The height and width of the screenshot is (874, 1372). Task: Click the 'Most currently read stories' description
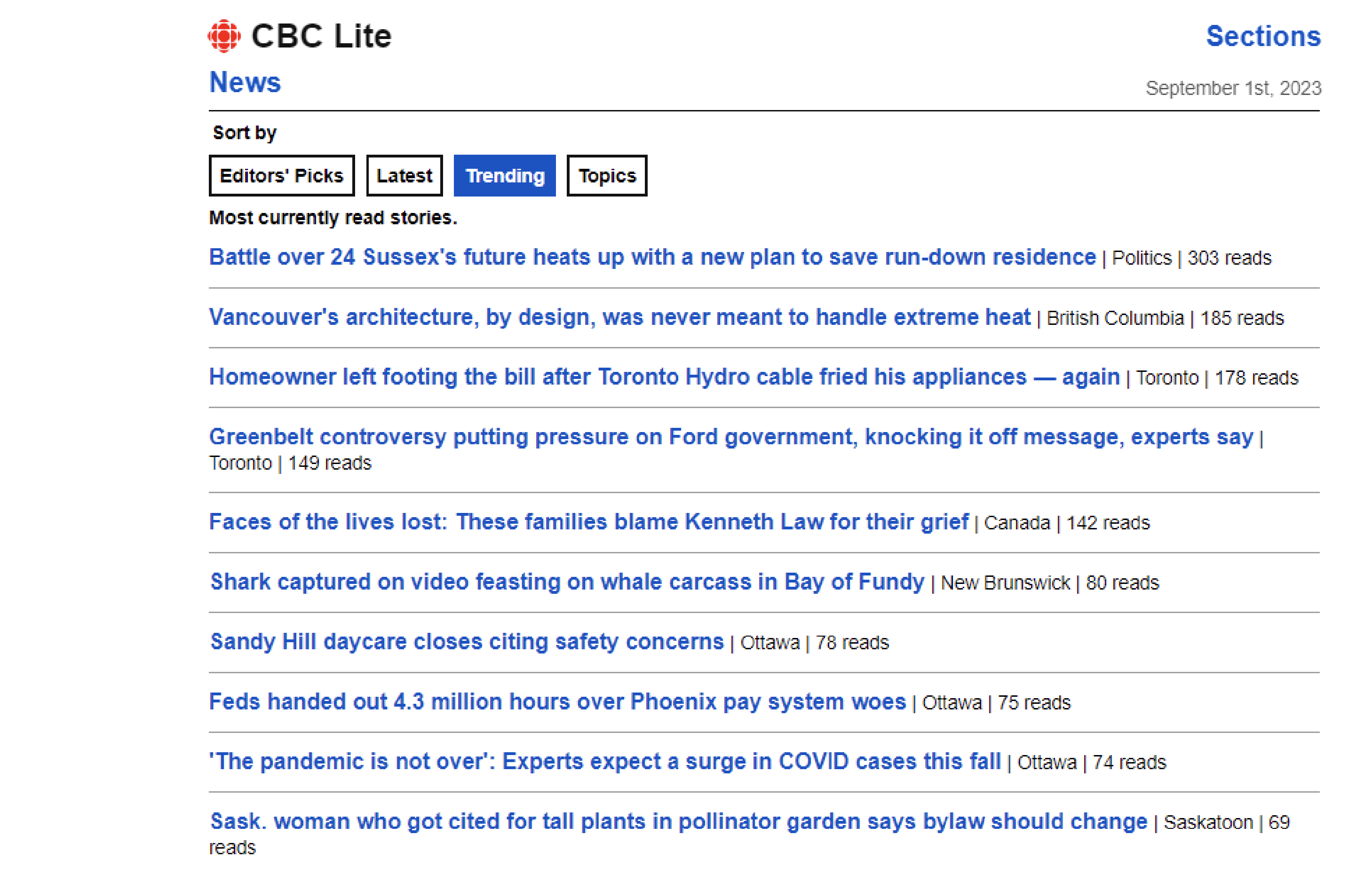(333, 218)
